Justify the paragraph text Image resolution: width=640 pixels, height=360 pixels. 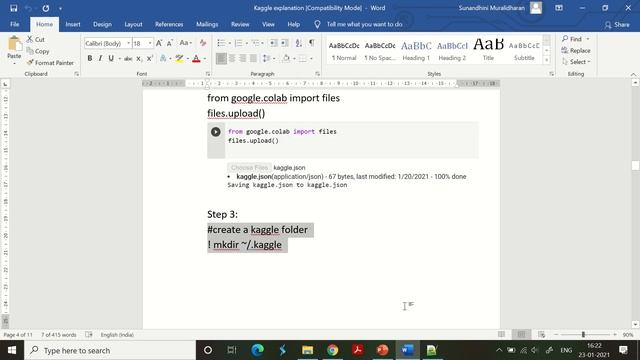253,58
